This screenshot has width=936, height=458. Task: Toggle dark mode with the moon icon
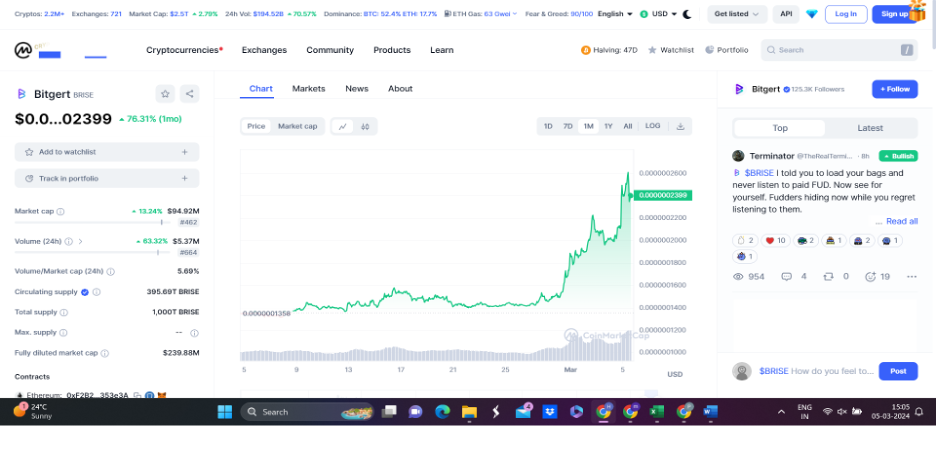(687, 14)
